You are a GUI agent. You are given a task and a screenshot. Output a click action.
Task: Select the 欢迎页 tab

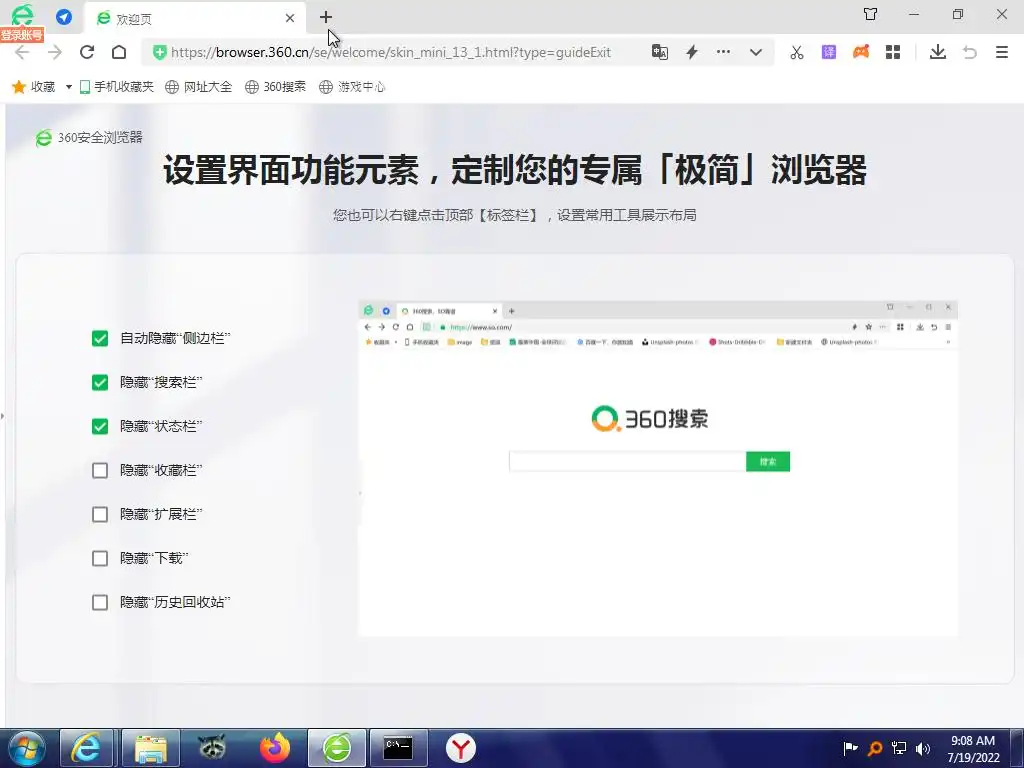[x=193, y=18]
